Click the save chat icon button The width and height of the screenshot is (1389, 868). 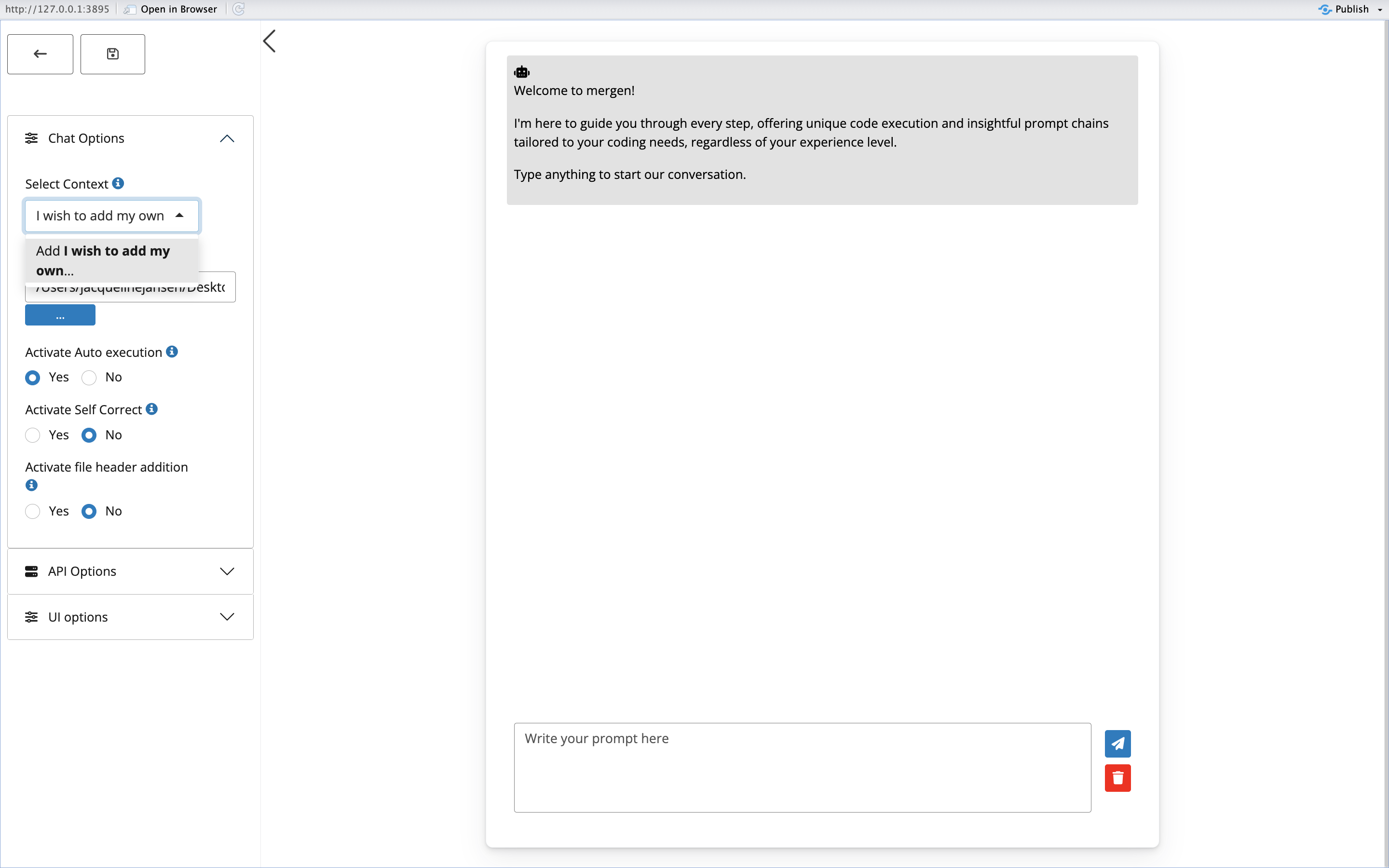(x=112, y=54)
